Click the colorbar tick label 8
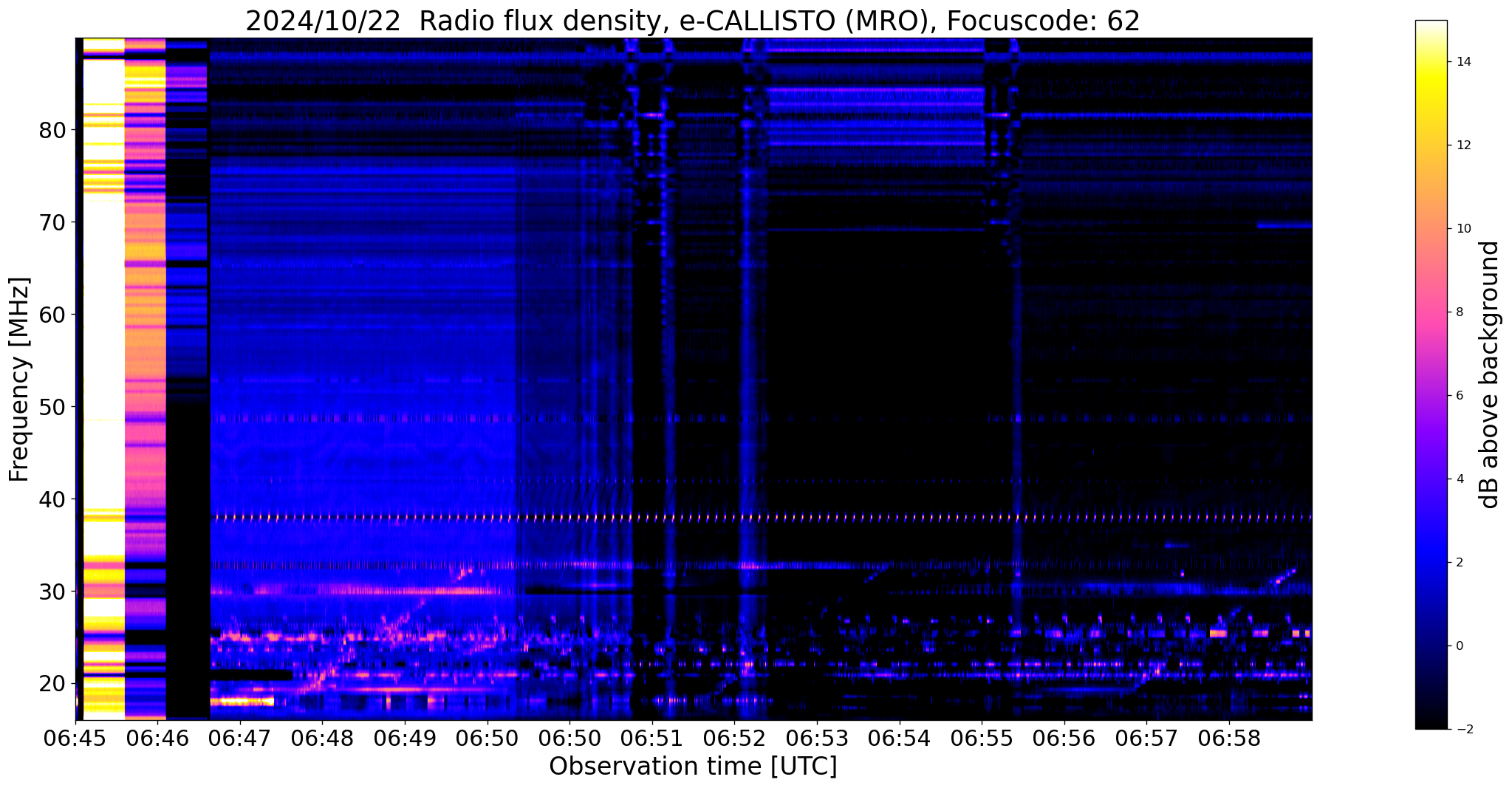 1459,312
